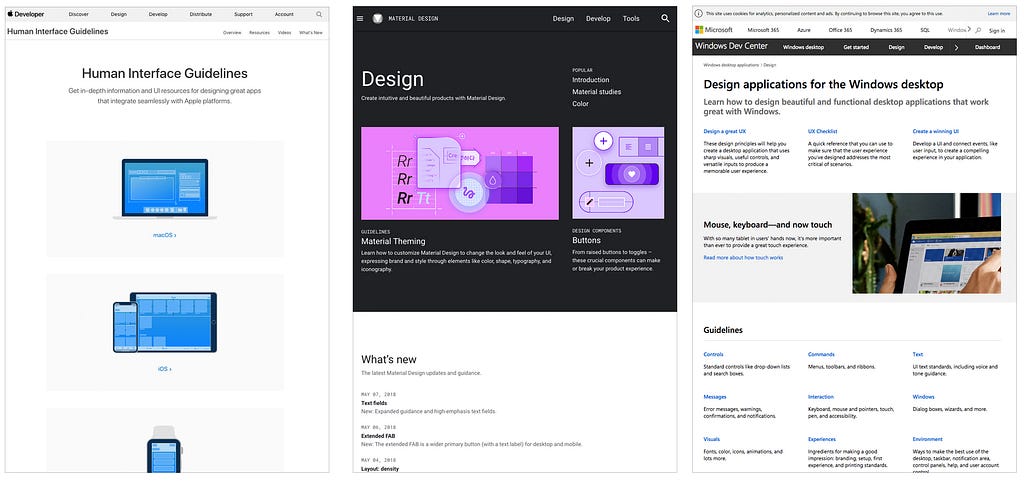This screenshot has width=1024, height=482.
Task: Open Controls guideline link
Action: (713, 355)
